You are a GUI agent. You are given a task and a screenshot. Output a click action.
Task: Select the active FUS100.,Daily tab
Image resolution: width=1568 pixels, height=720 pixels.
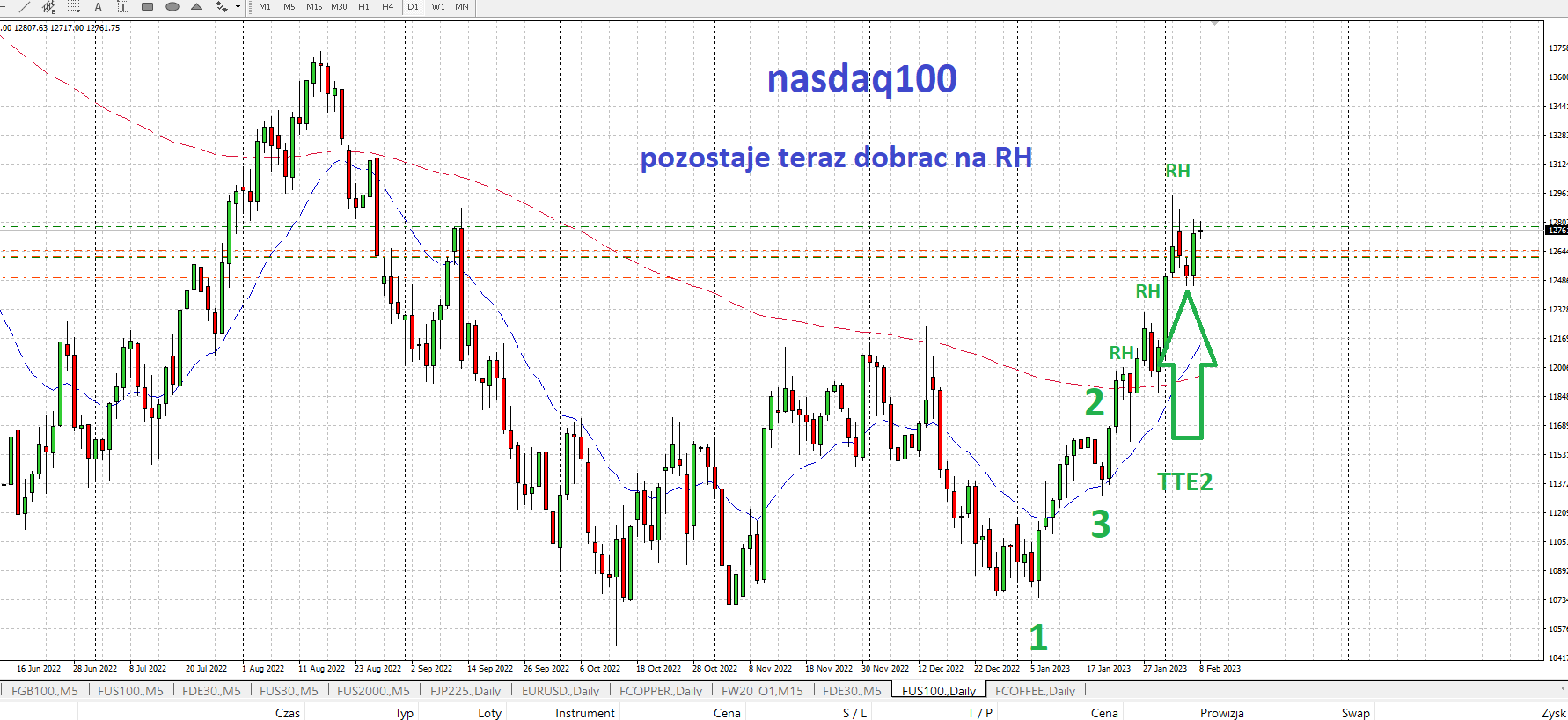click(939, 691)
